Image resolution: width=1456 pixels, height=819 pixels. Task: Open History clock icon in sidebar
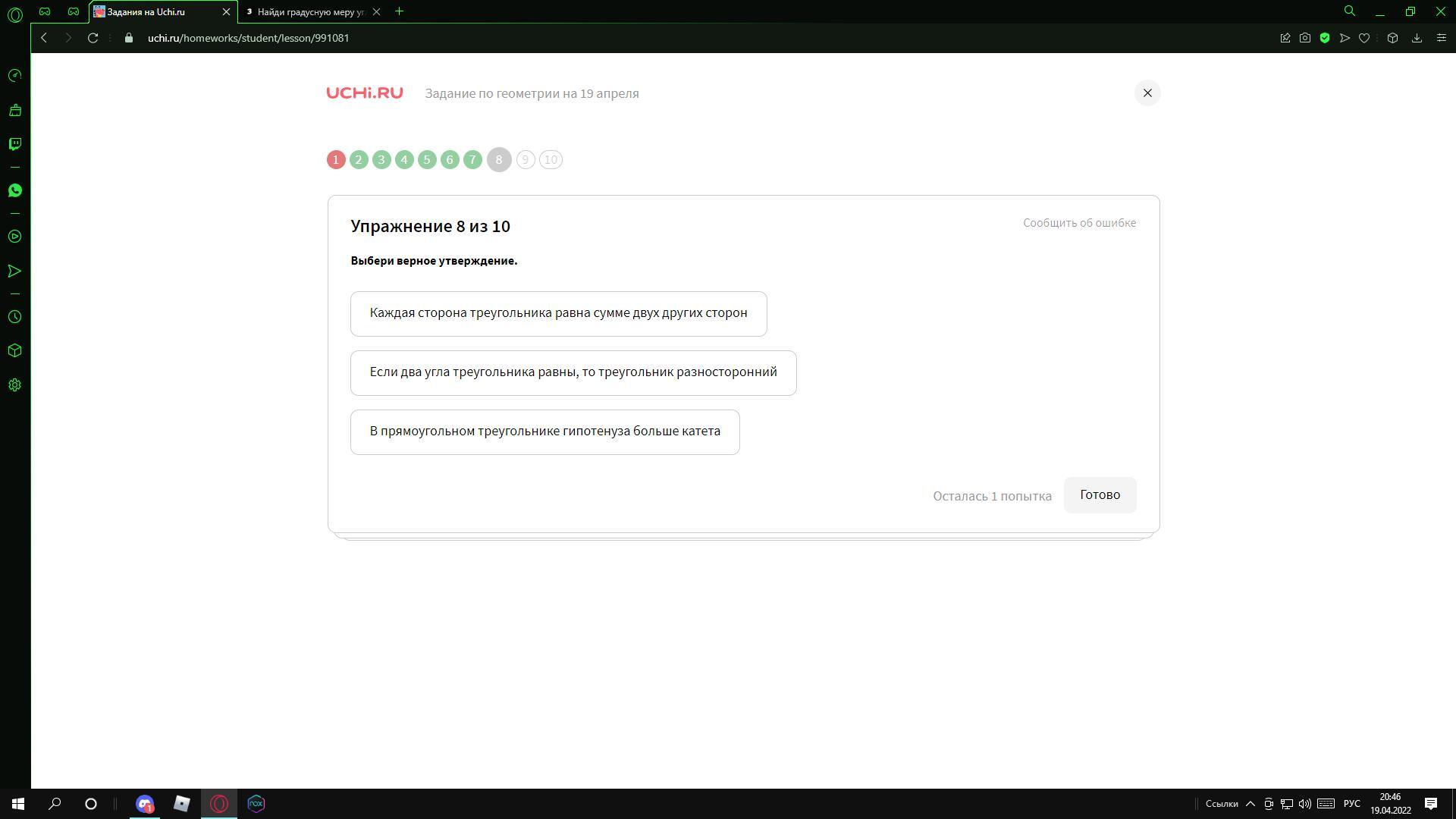point(14,317)
